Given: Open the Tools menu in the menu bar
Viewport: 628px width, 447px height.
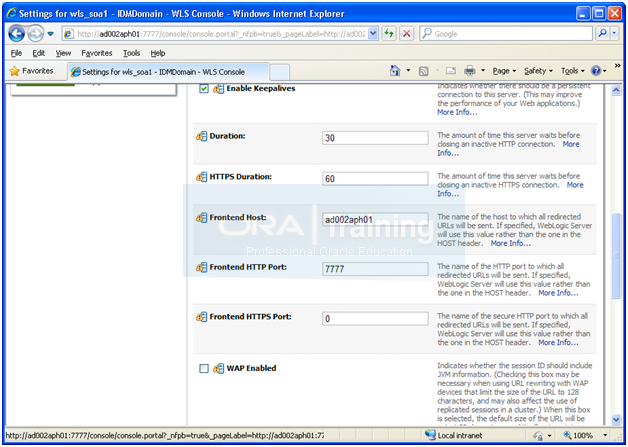Looking at the screenshot, I should click(x=131, y=53).
